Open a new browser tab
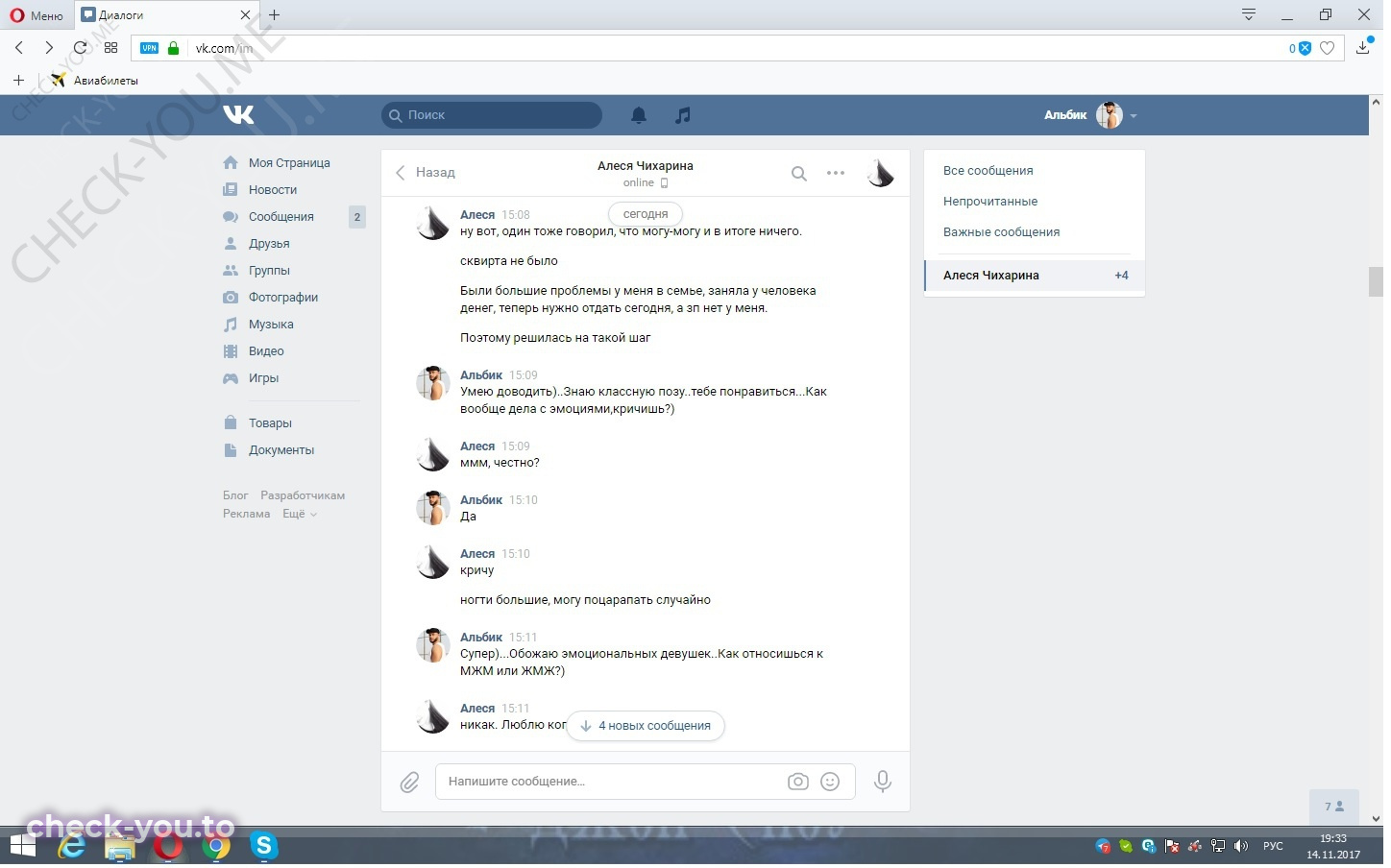The width and height of the screenshot is (1391, 868). tap(276, 15)
